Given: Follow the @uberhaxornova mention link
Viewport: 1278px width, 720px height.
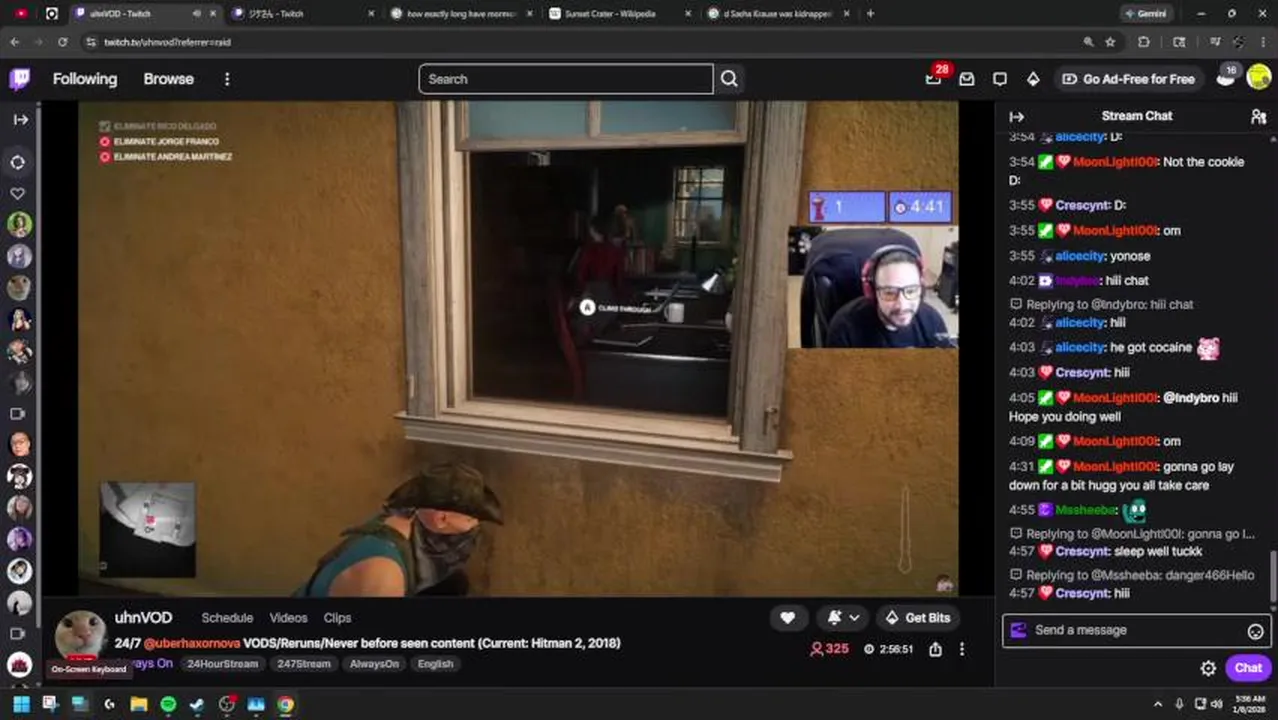Looking at the screenshot, I should (192, 643).
